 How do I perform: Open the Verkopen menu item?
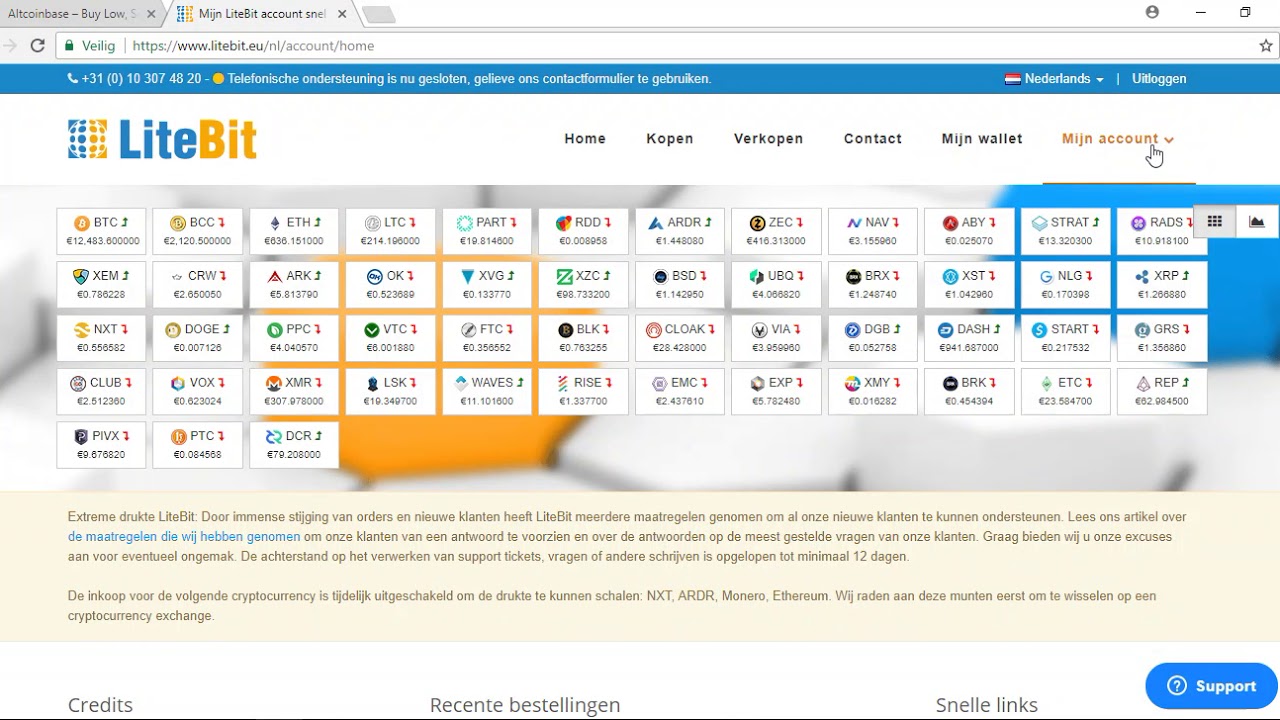pos(768,139)
